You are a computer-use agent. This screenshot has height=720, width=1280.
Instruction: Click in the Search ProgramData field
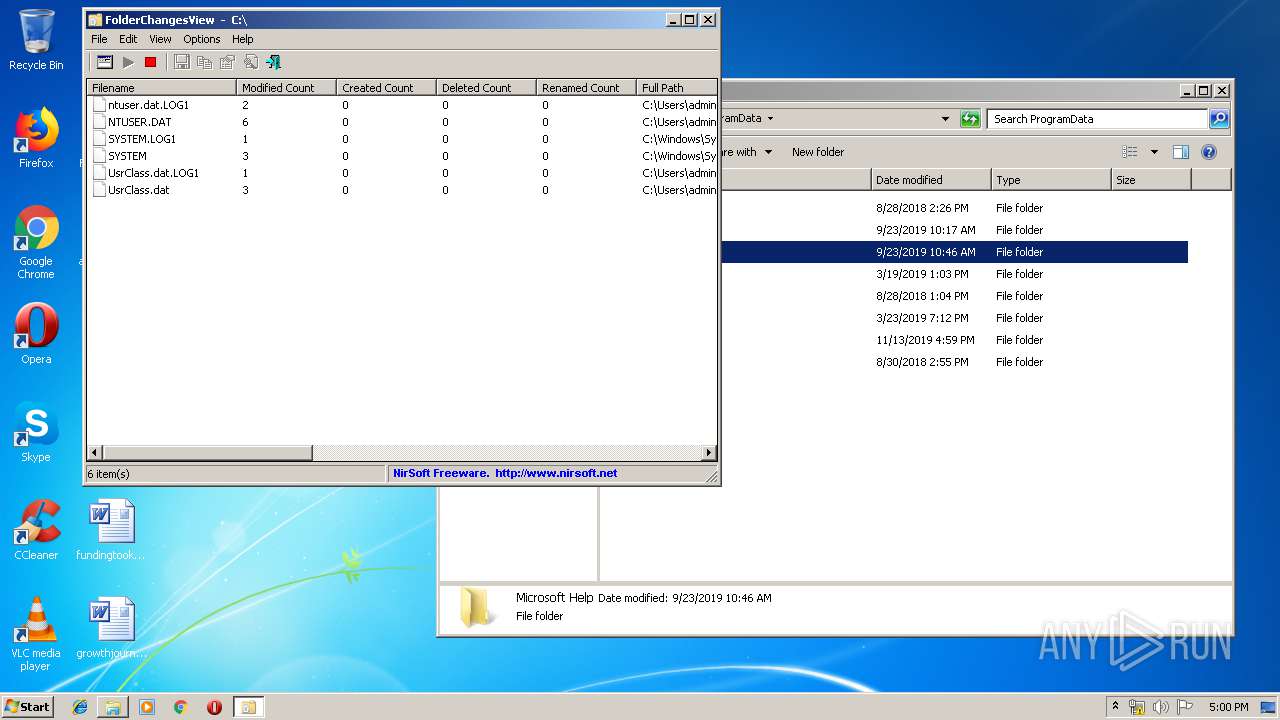click(x=1097, y=119)
